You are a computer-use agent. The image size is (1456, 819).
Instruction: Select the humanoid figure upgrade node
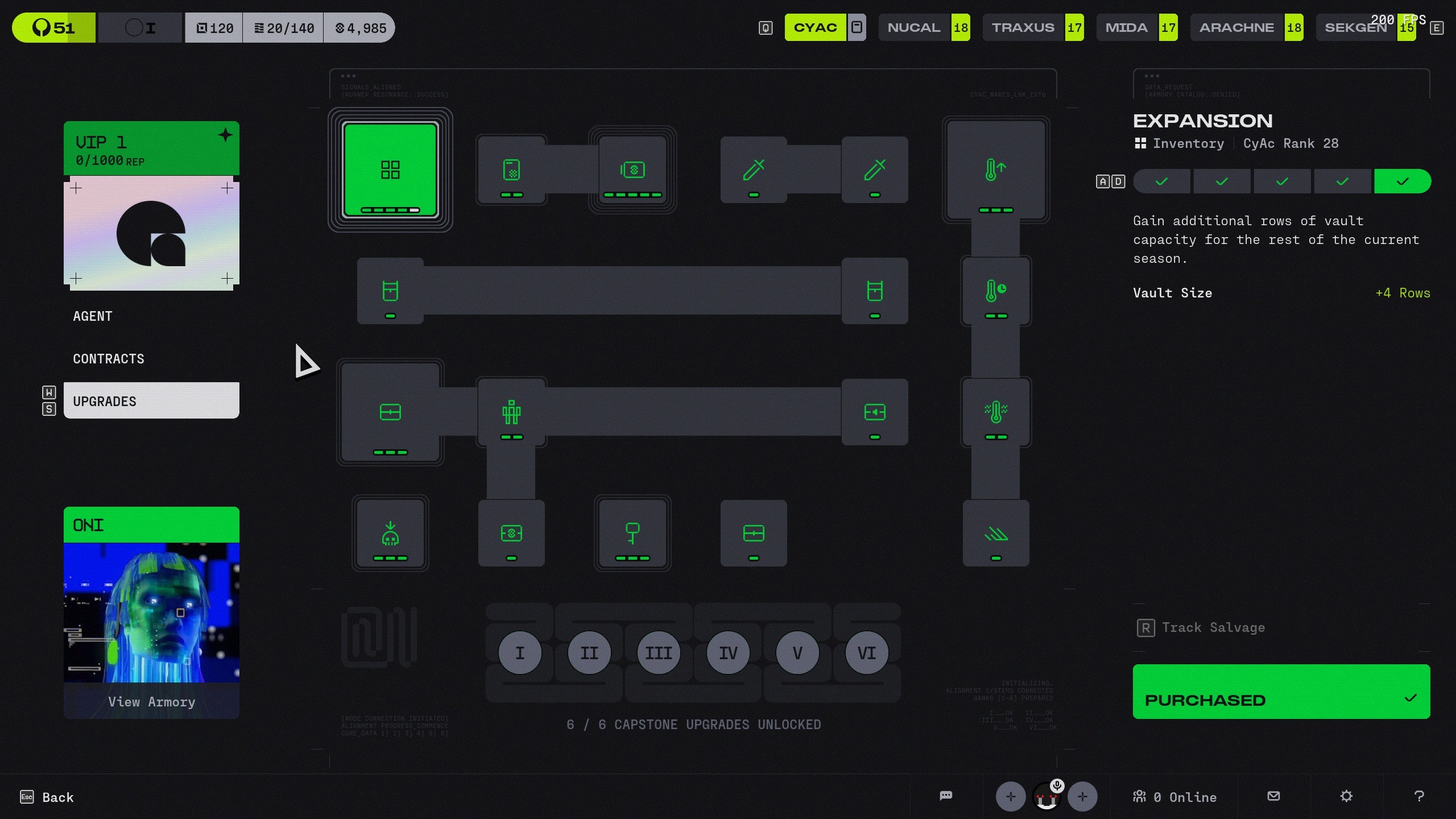[x=511, y=412]
